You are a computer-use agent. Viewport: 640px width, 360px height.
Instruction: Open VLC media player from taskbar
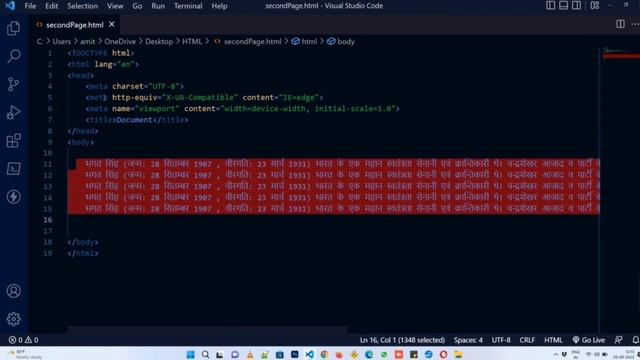[250, 354]
